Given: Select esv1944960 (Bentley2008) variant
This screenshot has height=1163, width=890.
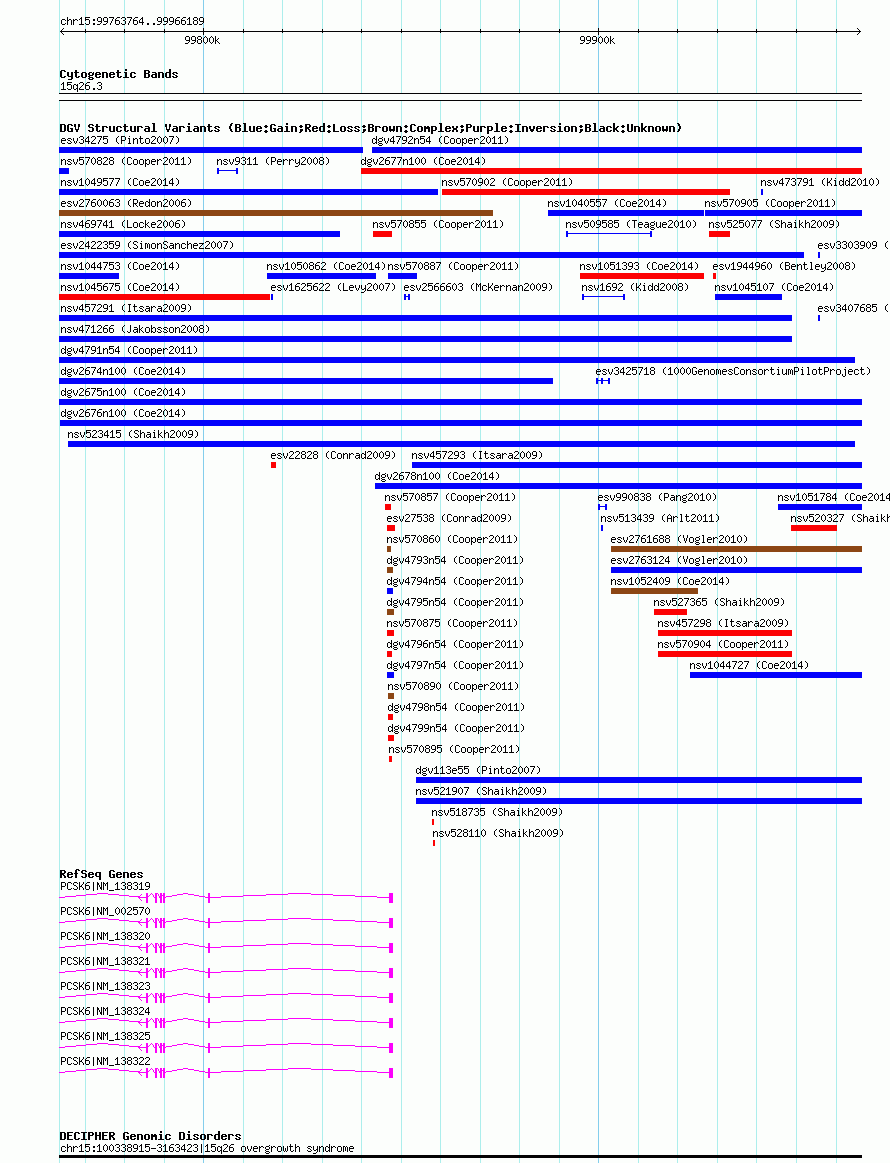Looking at the screenshot, I should (x=784, y=266).
